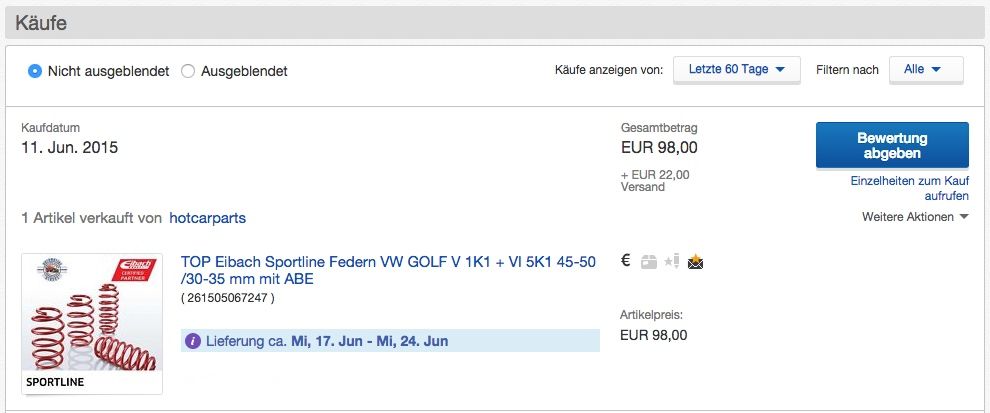The image size is (990, 413).
Task: Click the Eibach Sportline springs thumbnail
Action: point(92,324)
